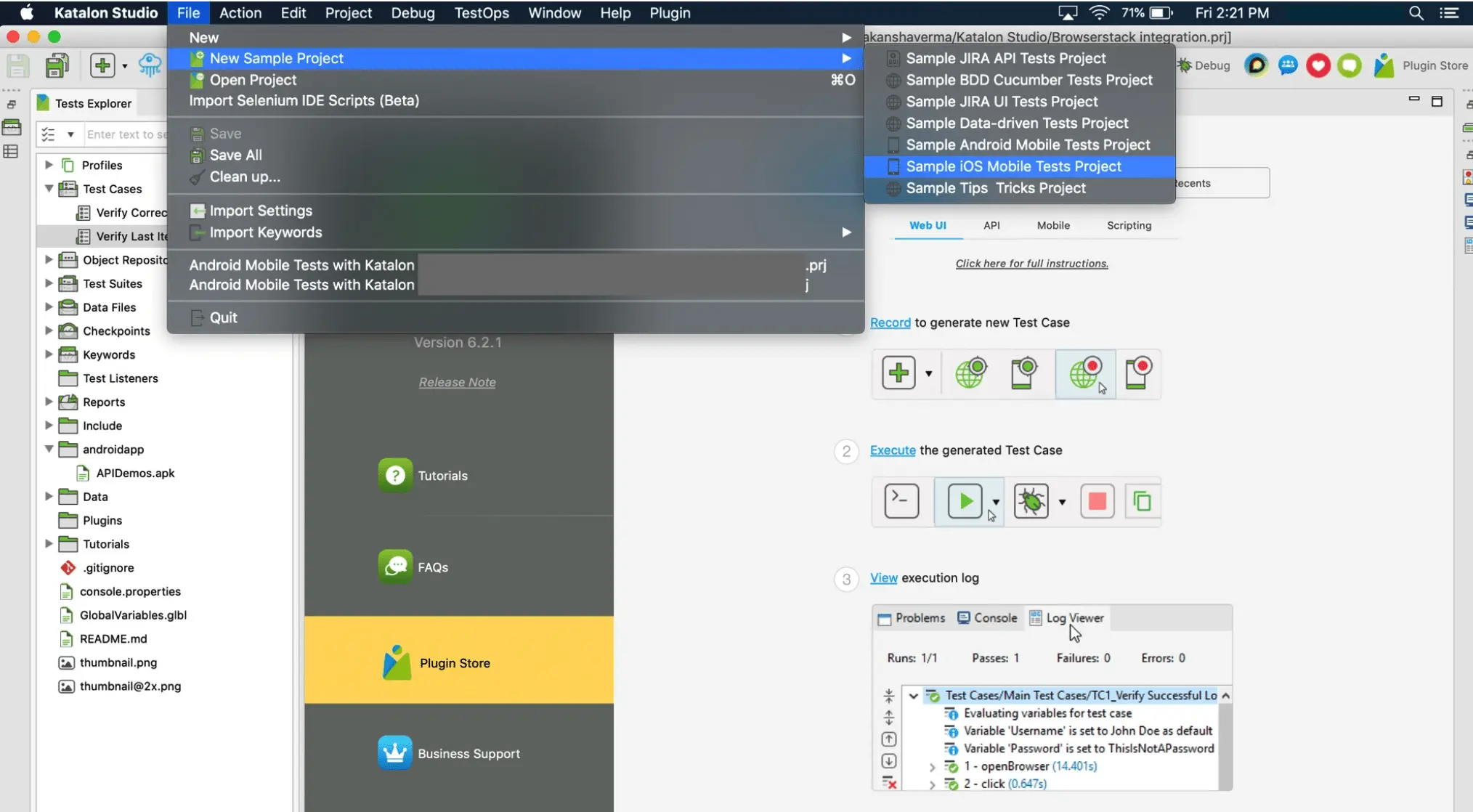The width and height of the screenshot is (1473, 812).
Task: Expand the Test Suites folder
Action: [49, 283]
